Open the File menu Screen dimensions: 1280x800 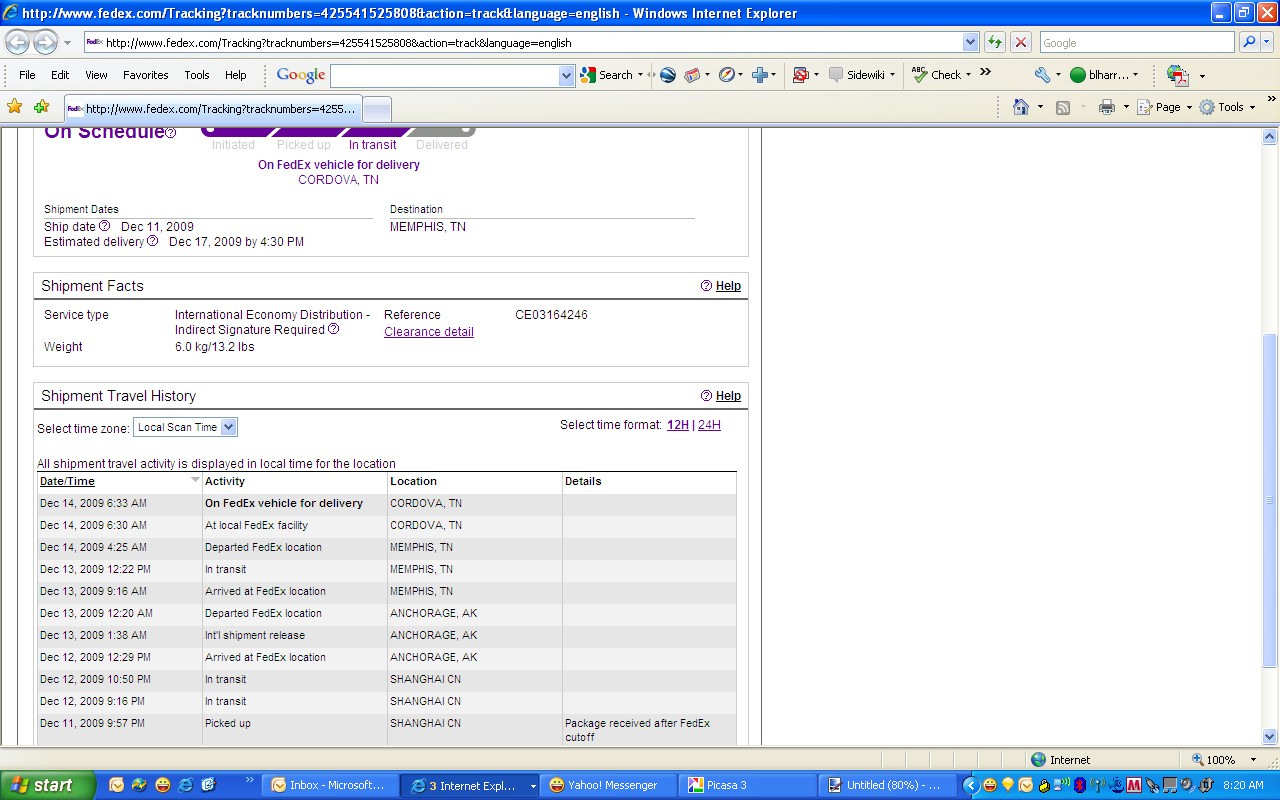(x=27, y=75)
